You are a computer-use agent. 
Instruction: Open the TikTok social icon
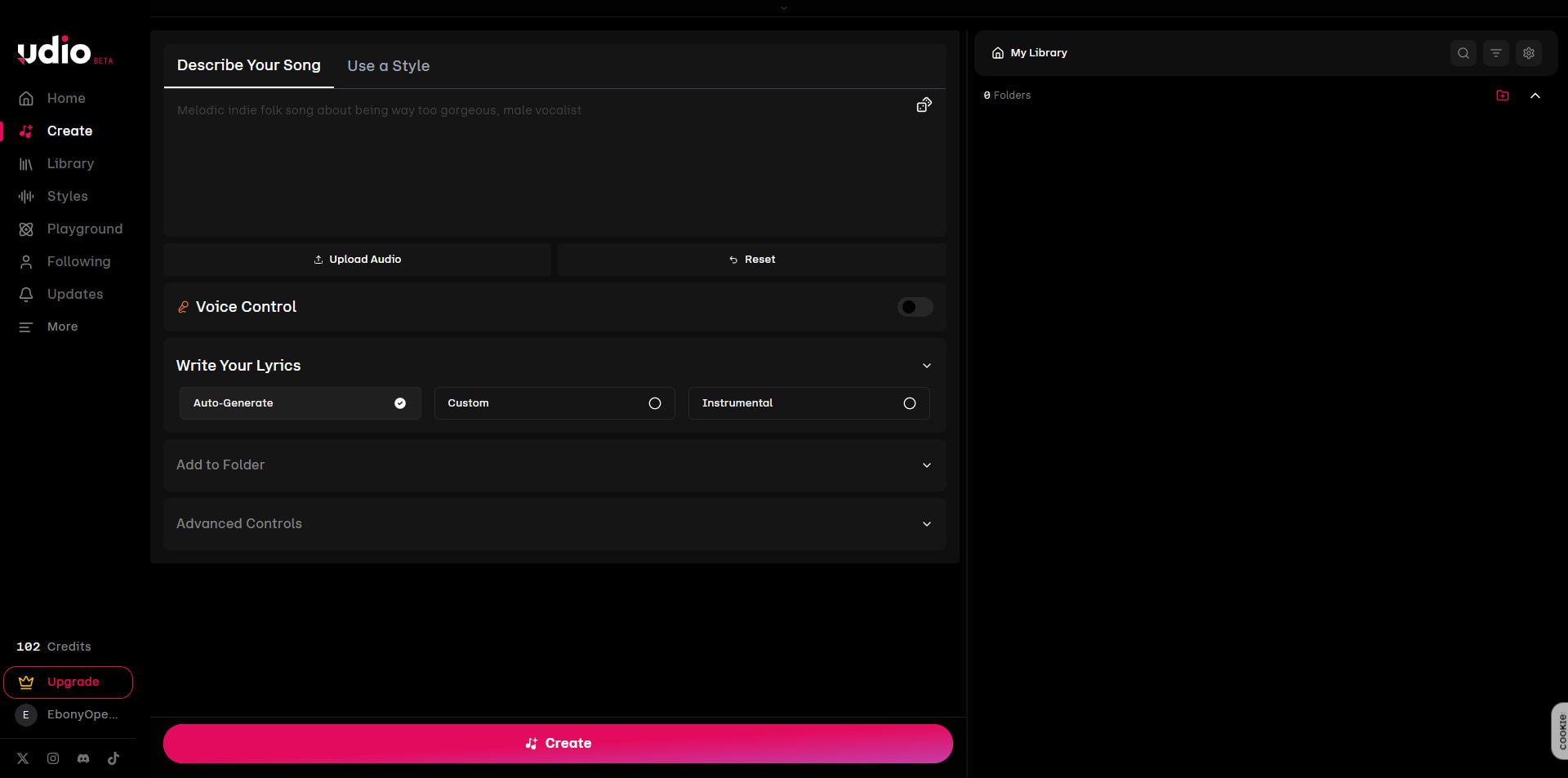pyautogui.click(x=114, y=758)
